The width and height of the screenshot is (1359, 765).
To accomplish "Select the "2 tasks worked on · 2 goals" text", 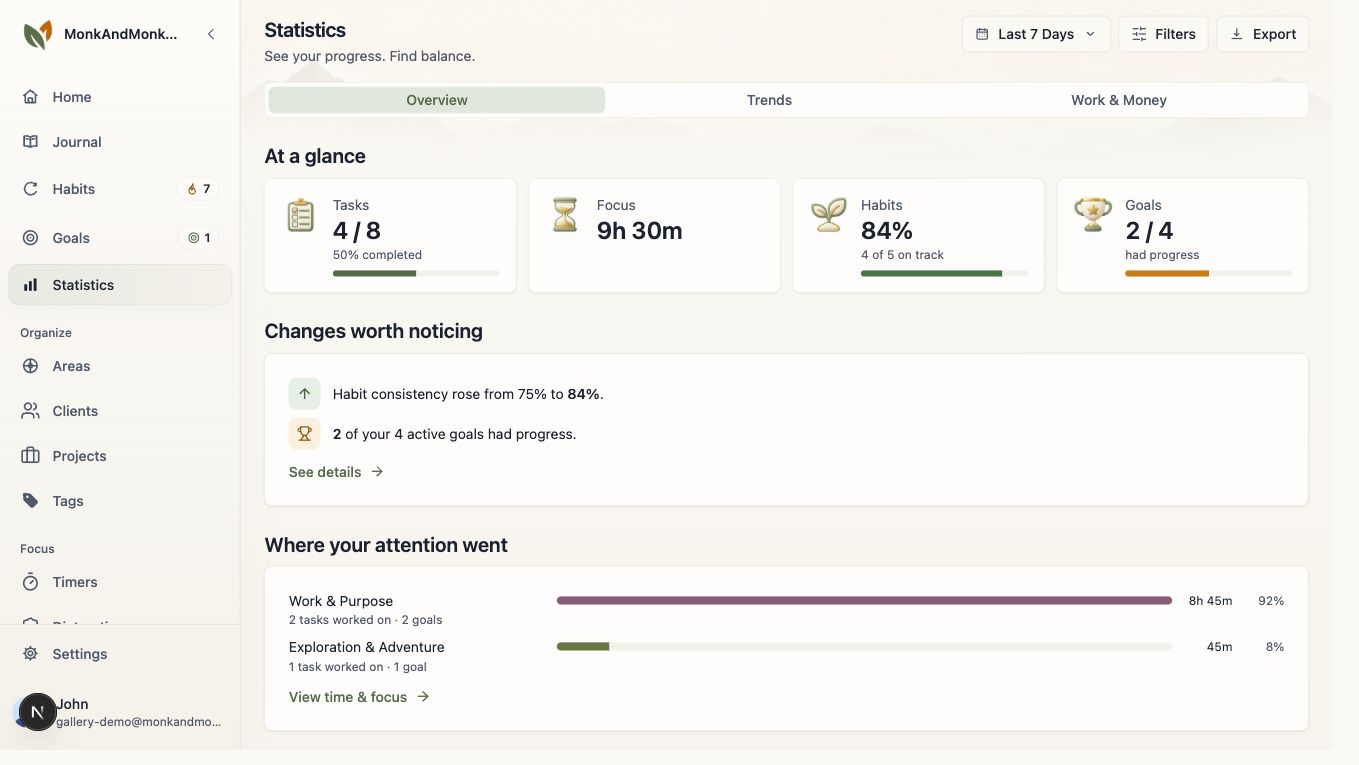I will point(366,620).
